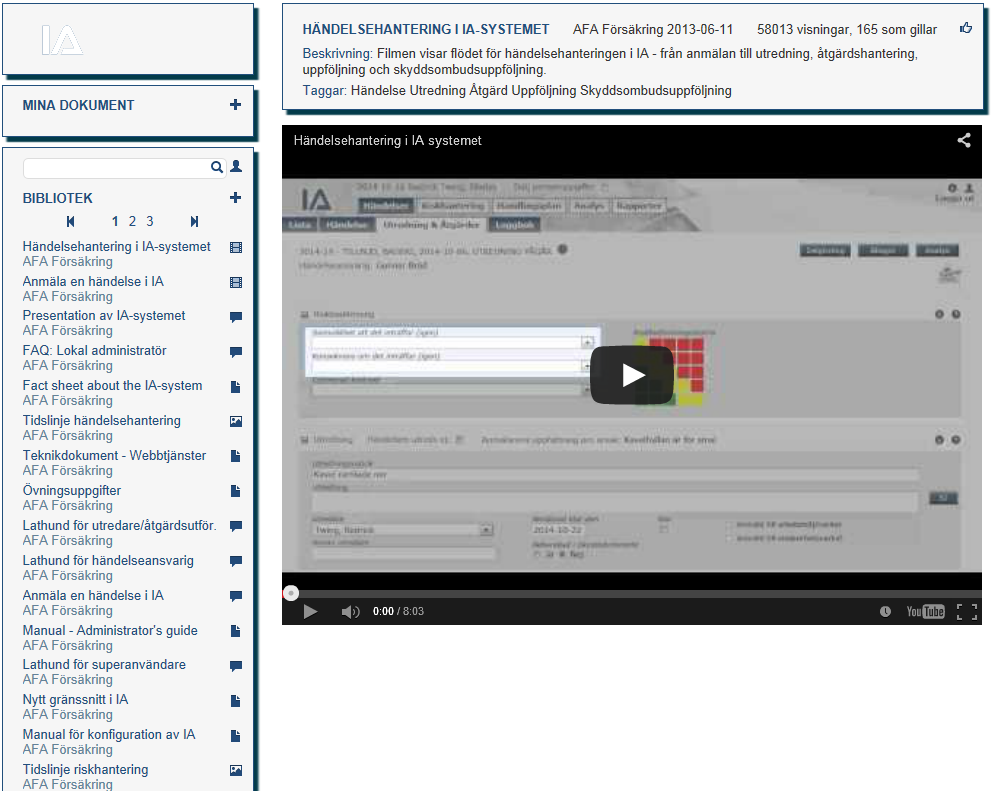Click the HÄNDELSEHANTERING I IA-SYSTEMET title
This screenshot has width=996, height=791.
(426, 29)
